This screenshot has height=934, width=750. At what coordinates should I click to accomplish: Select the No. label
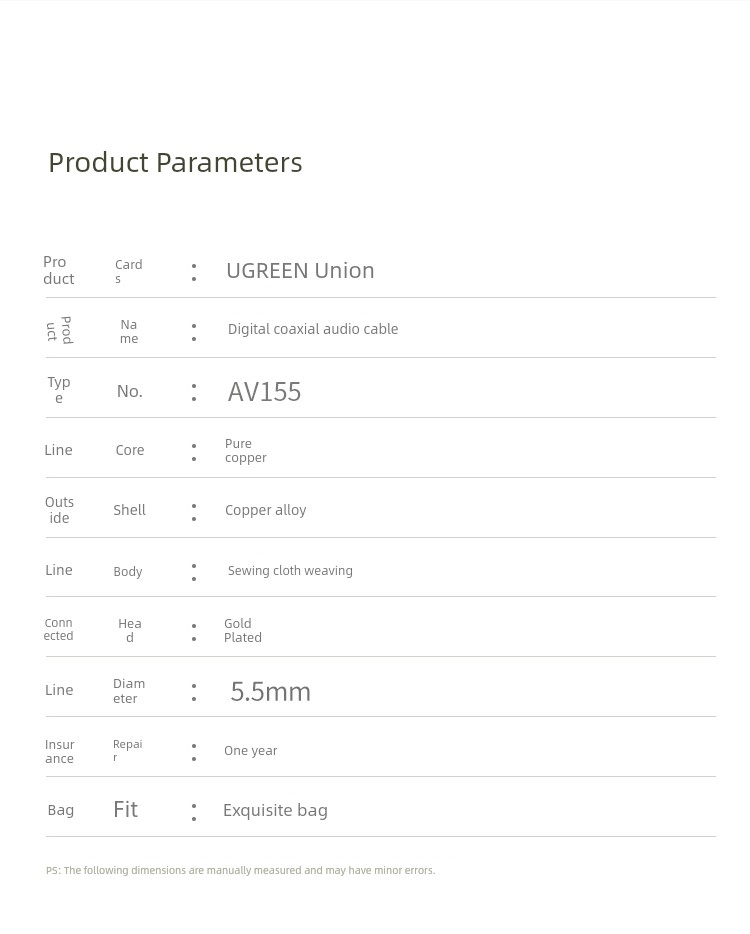(x=129, y=391)
